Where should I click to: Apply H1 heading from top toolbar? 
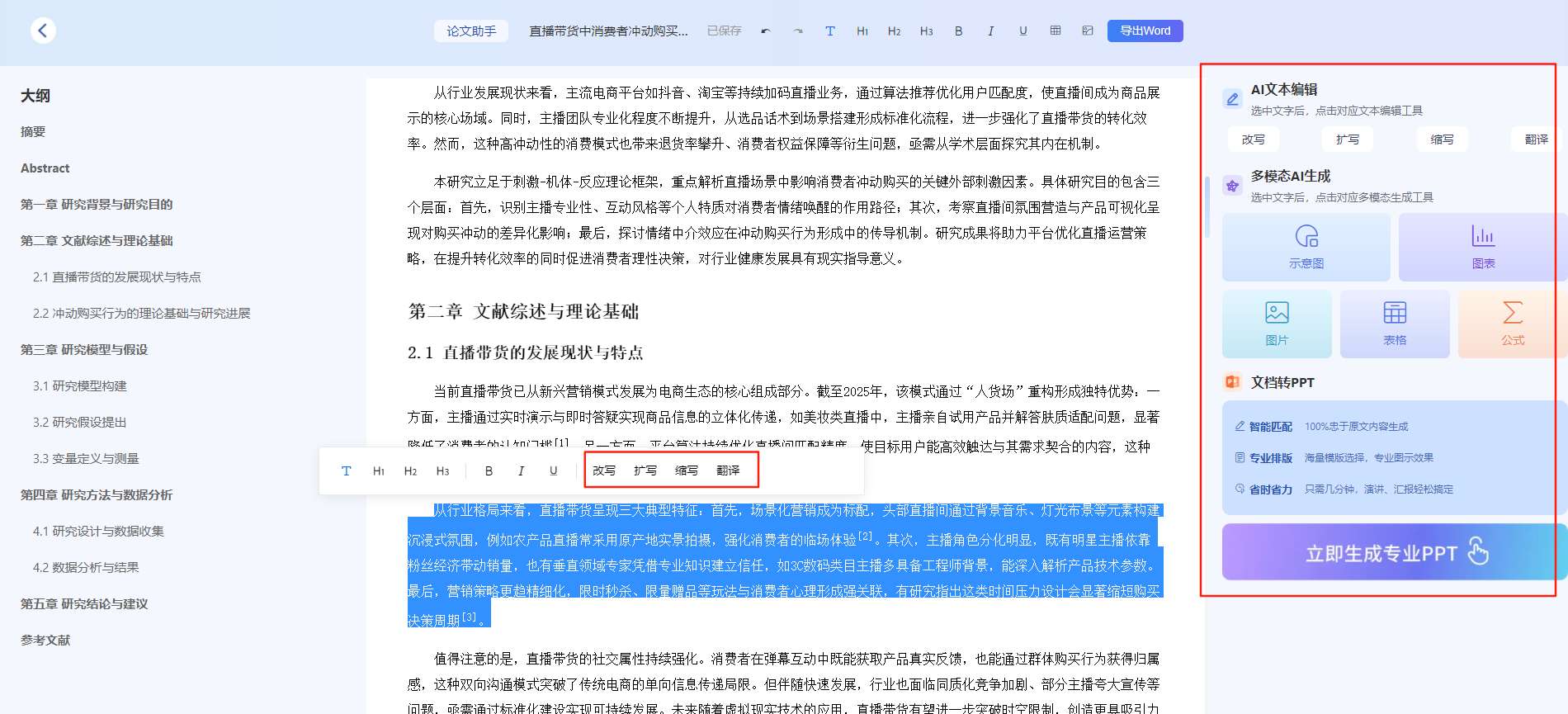pyautogui.click(x=862, y=31)
